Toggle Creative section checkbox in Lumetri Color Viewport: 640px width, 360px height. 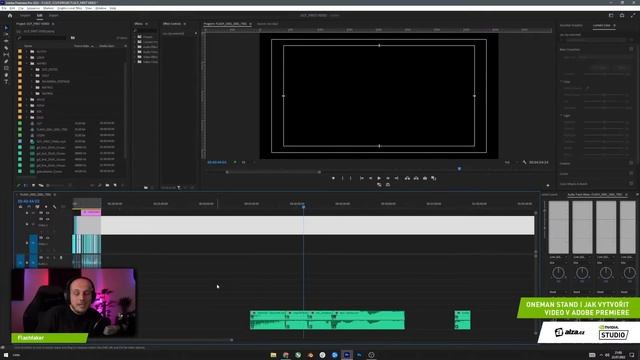point(631,163)
